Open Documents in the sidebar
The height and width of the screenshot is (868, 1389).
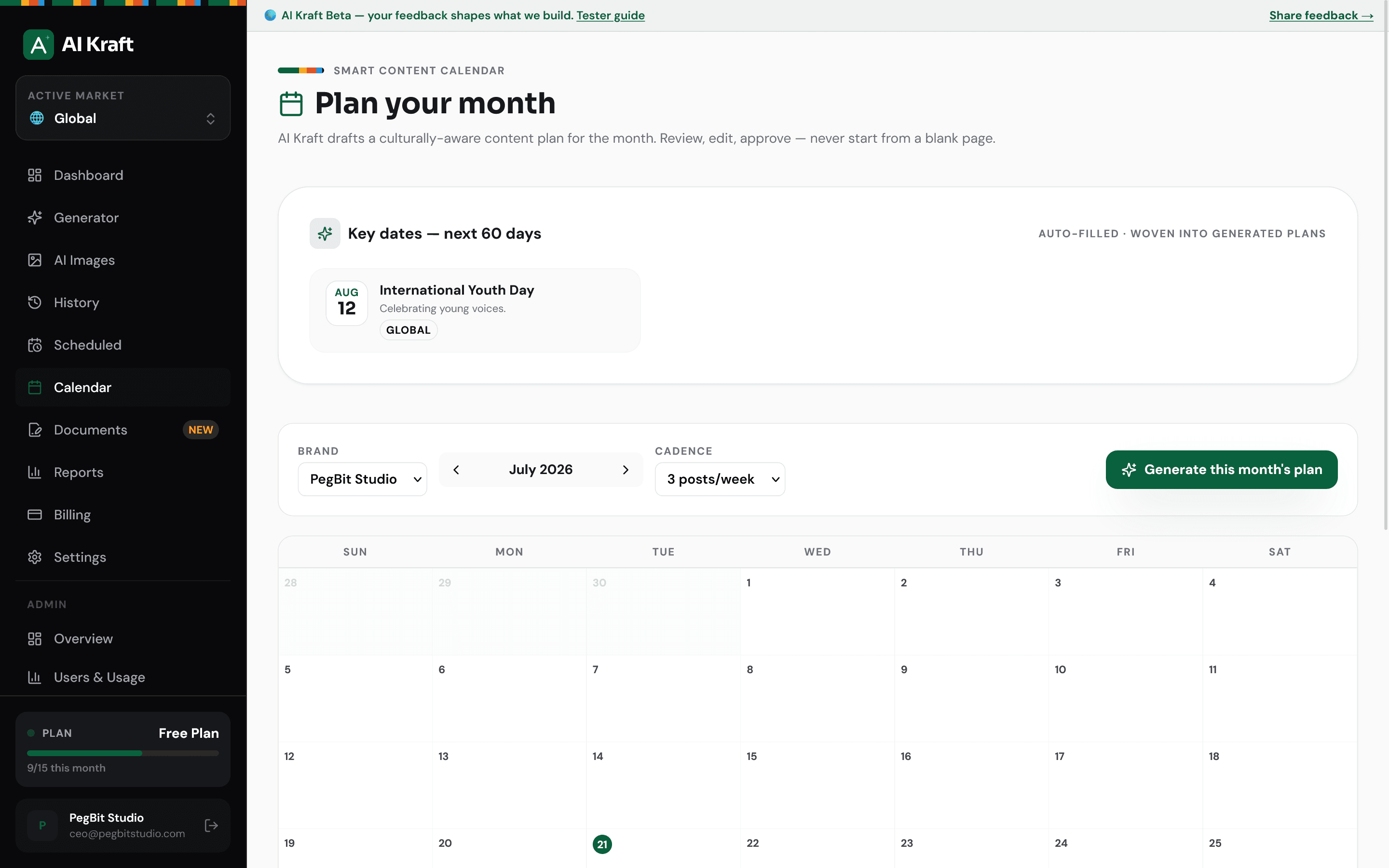(x=123, y=430)
